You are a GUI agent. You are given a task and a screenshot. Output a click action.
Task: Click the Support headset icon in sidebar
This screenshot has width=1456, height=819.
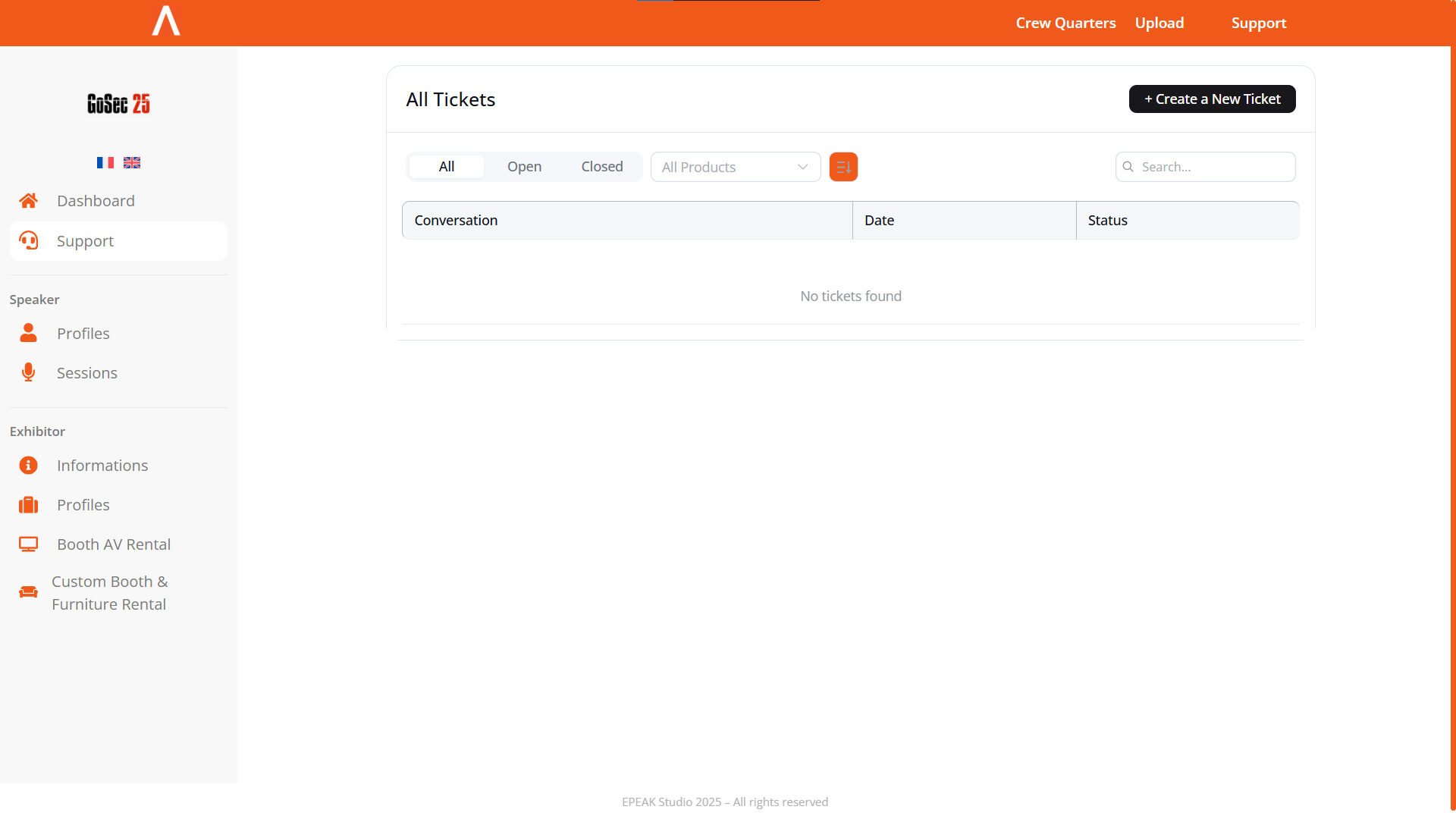pos(28,241)
